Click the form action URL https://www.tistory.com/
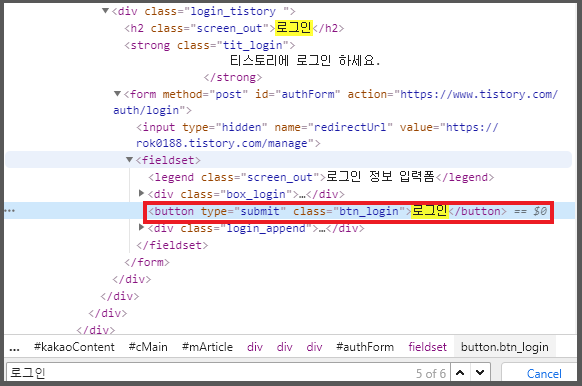The width and height of the screenshot is (582, 386). pyautogui.click(x=478, y=94)
